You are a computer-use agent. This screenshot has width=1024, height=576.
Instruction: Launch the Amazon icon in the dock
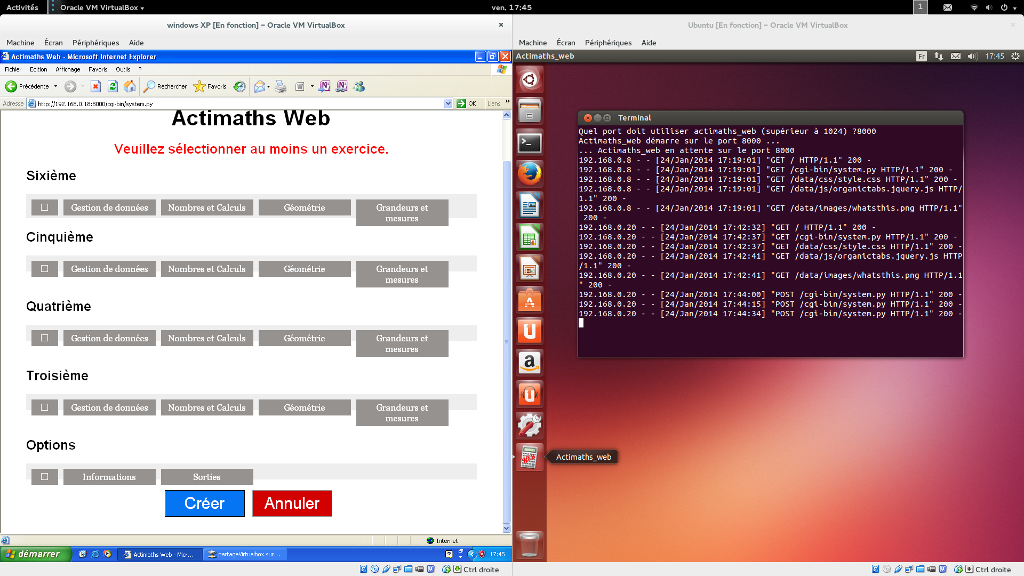(x=530, y=362)
